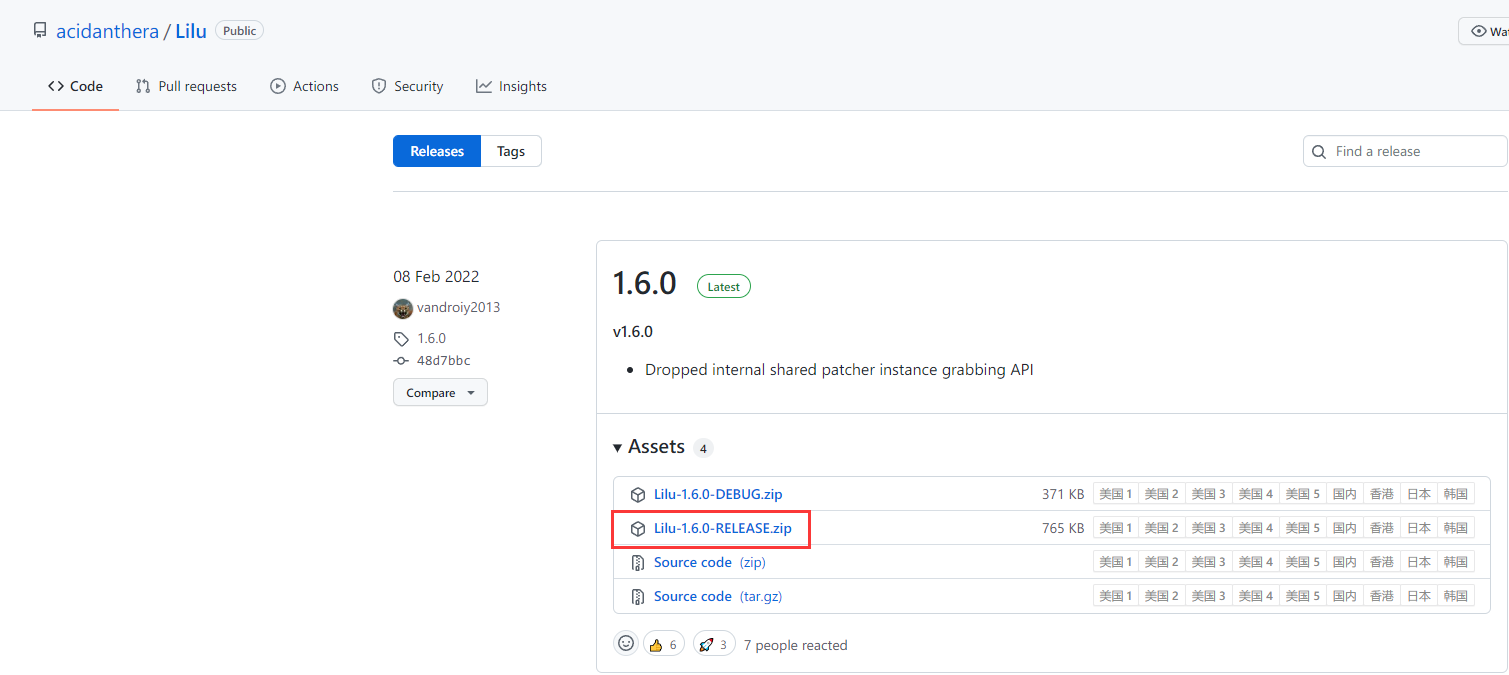This screenshot has width=1509, height=675.
Task: Click the rocket reaction emoji
Action: click(706, 645)
